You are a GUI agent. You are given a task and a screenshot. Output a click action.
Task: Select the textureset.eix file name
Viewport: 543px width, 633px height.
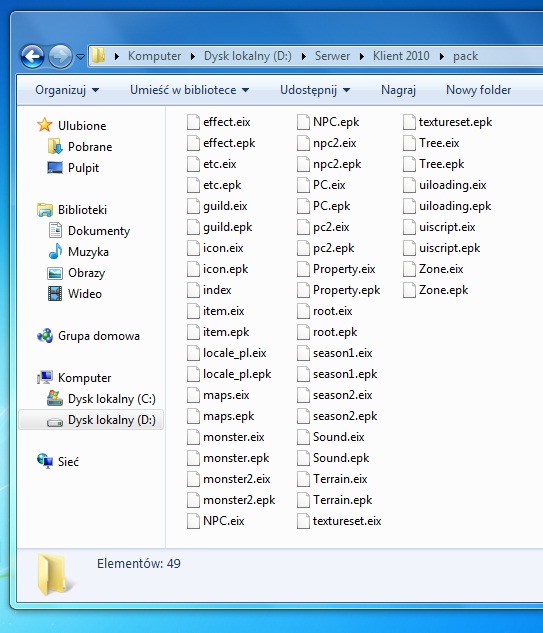tap(347, 521)
